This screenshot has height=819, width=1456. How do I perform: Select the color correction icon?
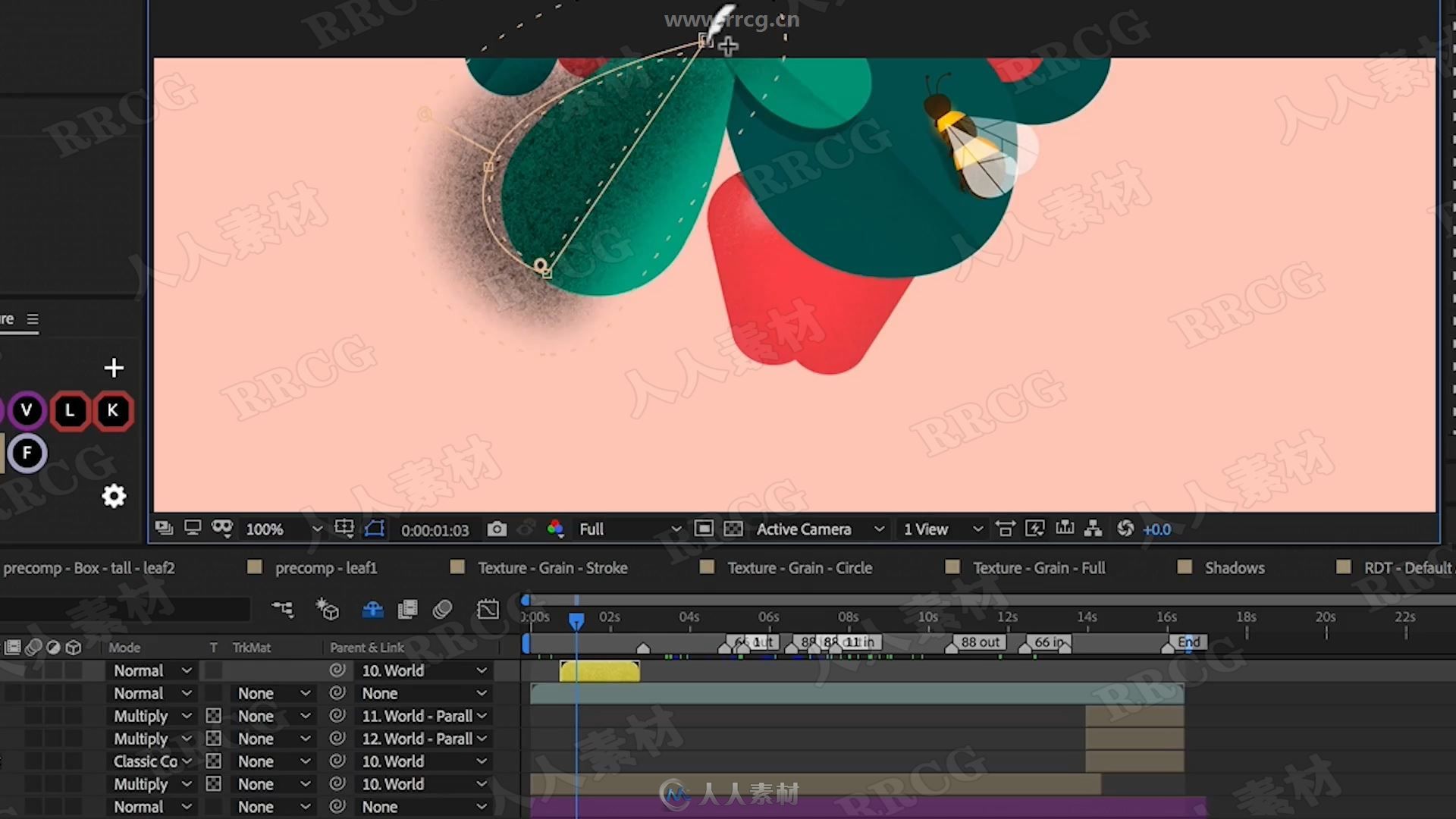556,529
